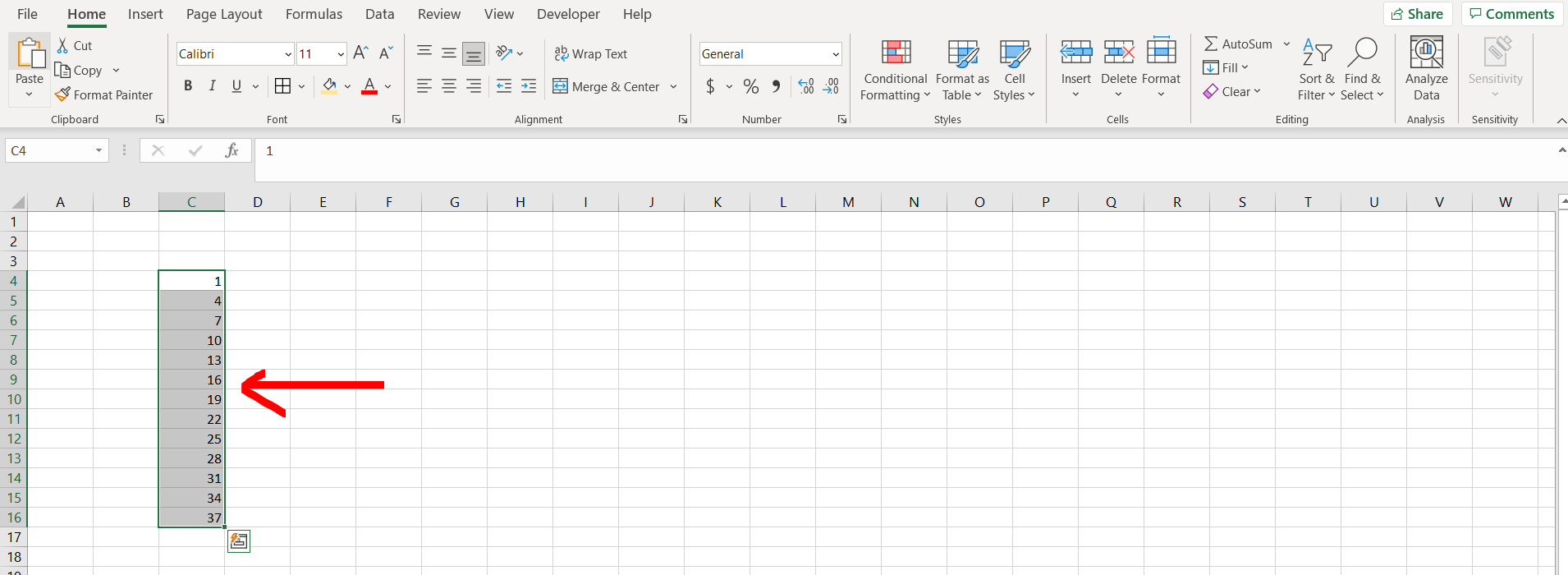
Task: Click the Insert Function fx icon
Action: 232,150
